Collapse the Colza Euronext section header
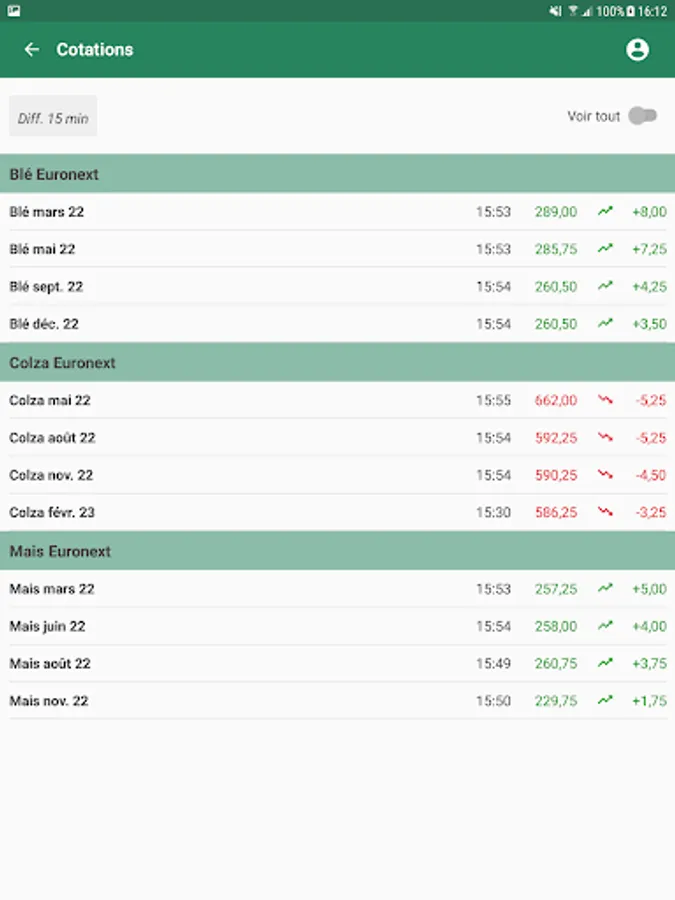This screenshot has width=675, height=900. (337, 362)
